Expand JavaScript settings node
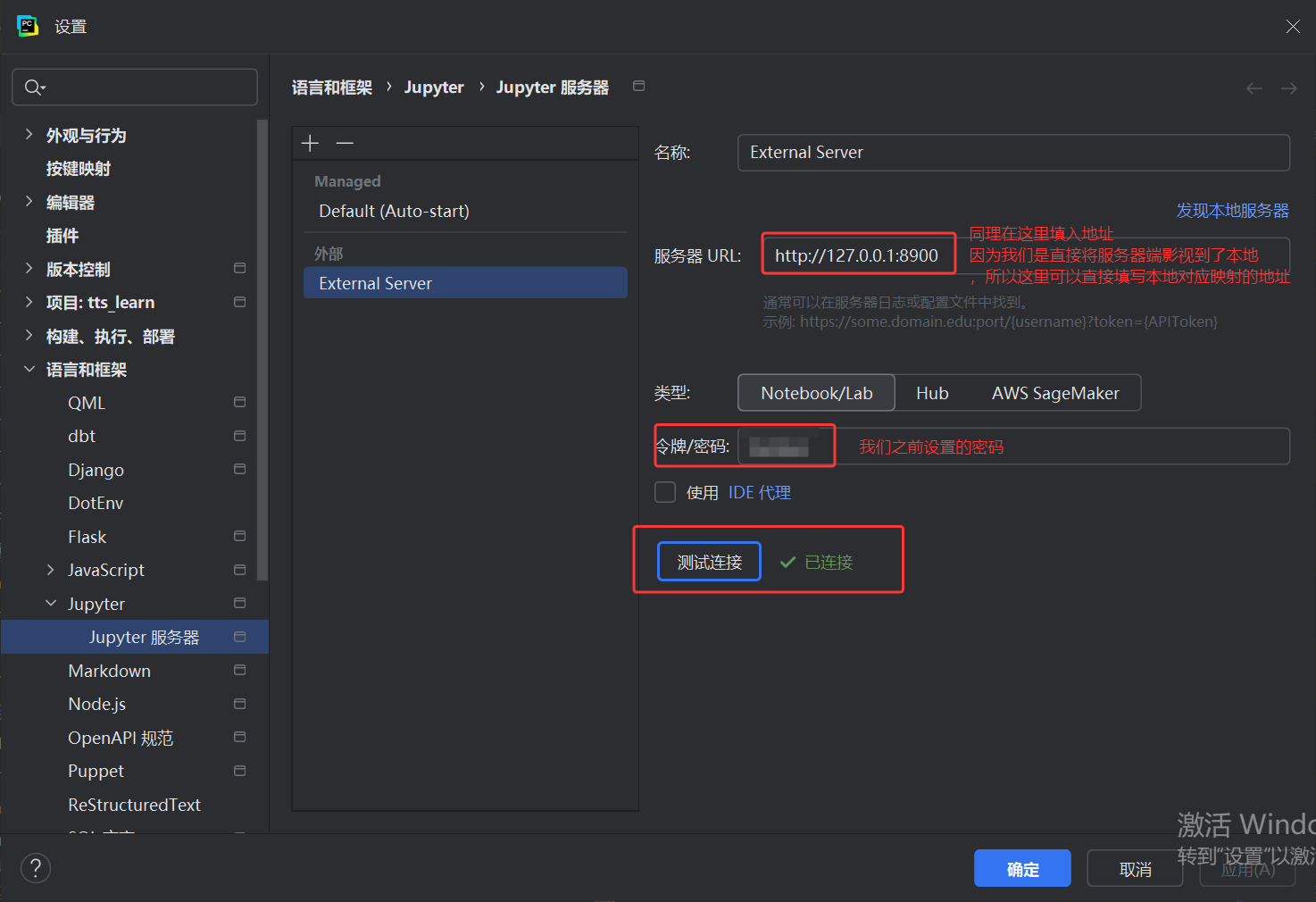The image size is (1316, 902). click(x=50, y=570)
